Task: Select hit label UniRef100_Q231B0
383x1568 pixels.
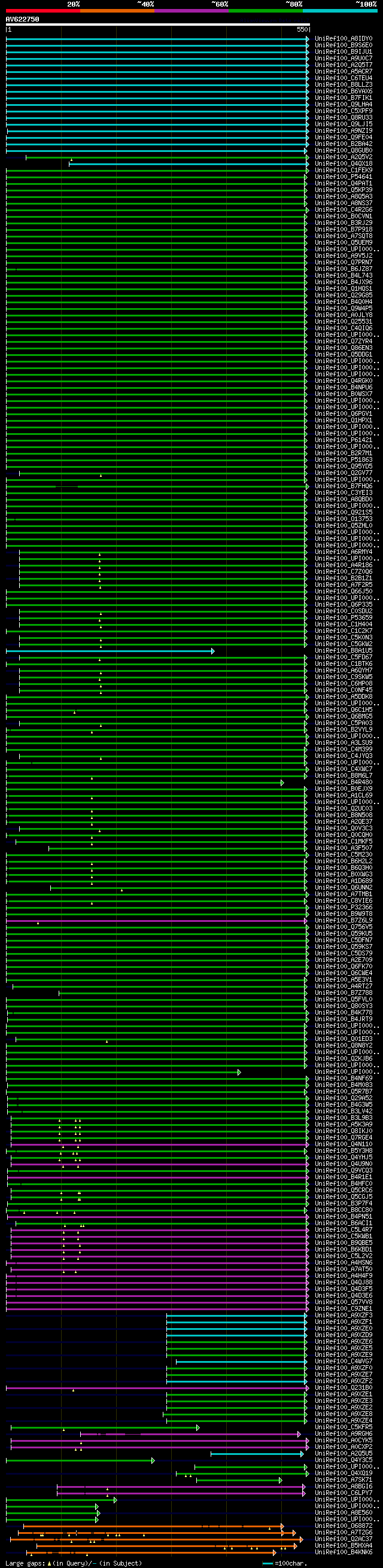Action: [x=344, y=1388]
